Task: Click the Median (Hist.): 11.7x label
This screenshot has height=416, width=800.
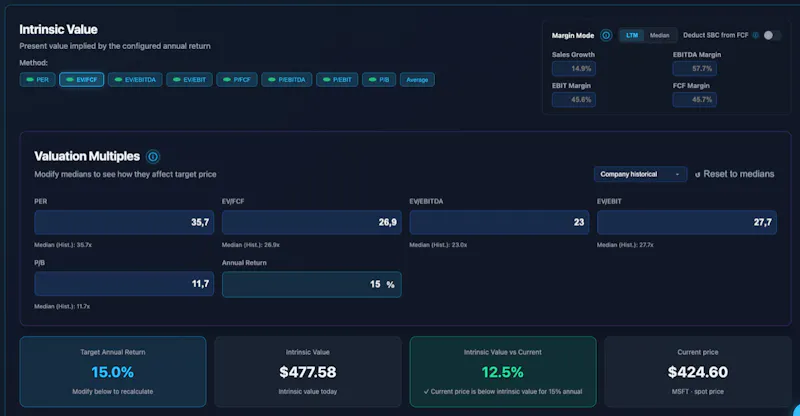Action: click(62, 306)
